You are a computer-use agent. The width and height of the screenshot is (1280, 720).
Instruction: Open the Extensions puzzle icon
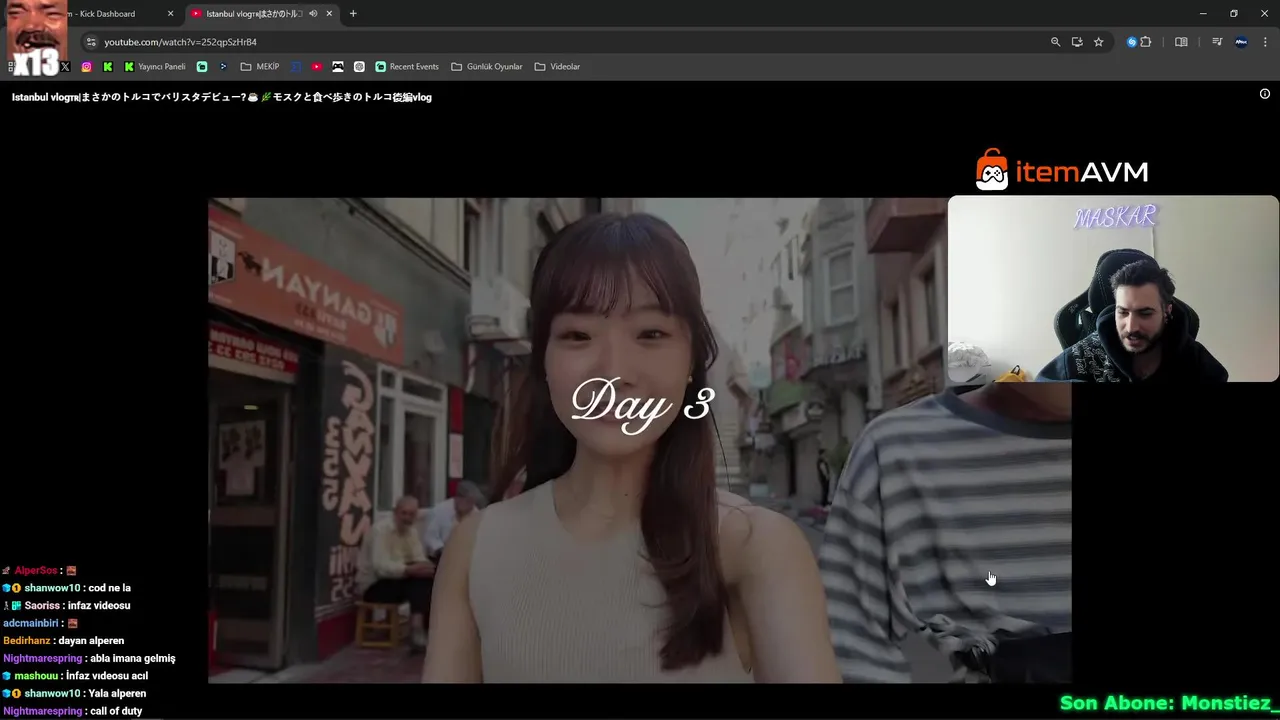pyautogui.click(x=1146, y=42)
